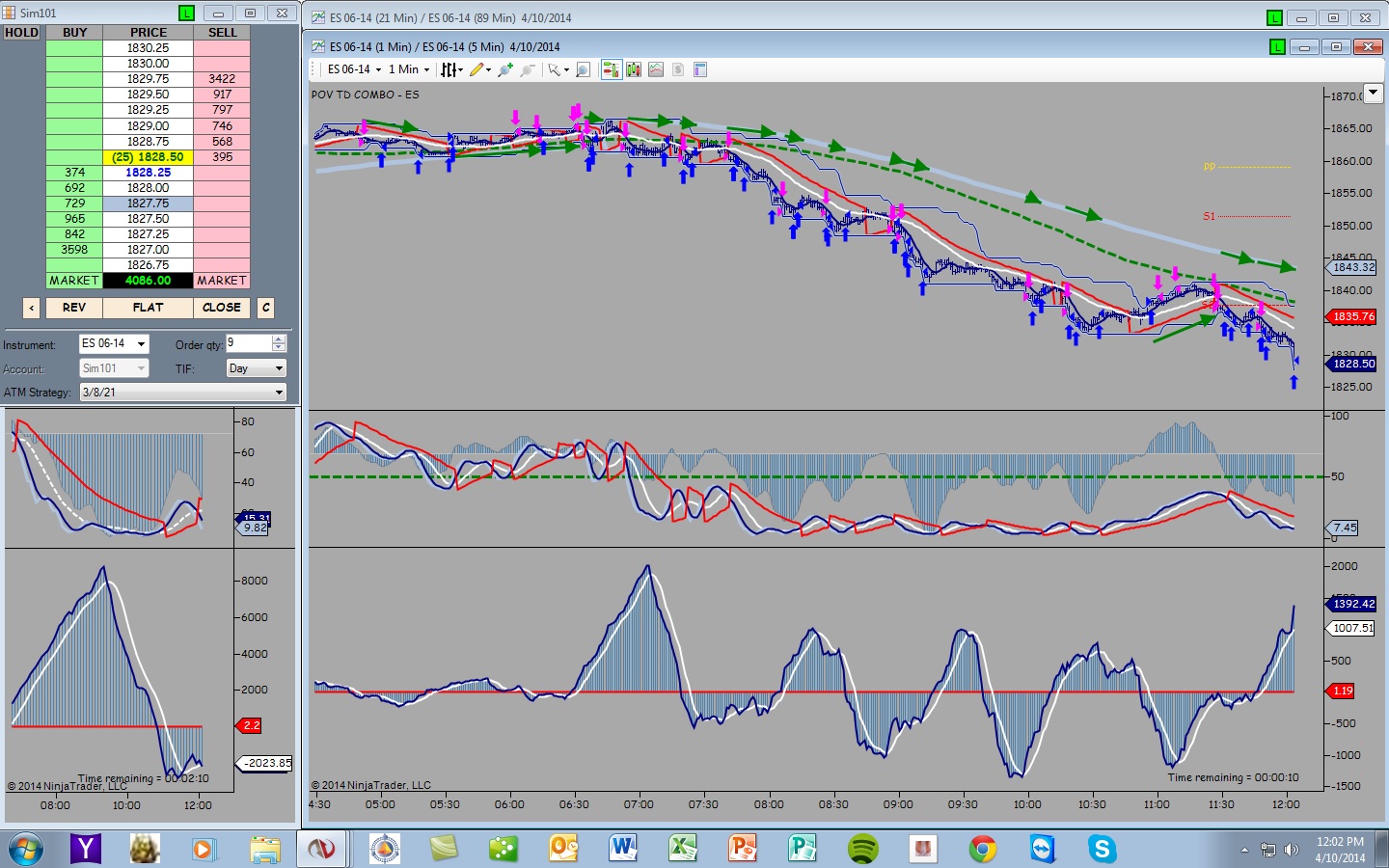Screen dimensions: 1389x868
Task: Click the NinjaTrader taskbar icon
Action: pos(321,849)
